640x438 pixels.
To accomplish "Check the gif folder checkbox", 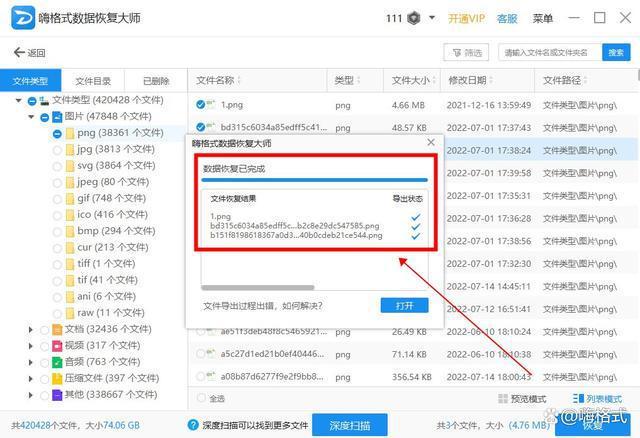I will pyautogui.click(x=57, y=199).
